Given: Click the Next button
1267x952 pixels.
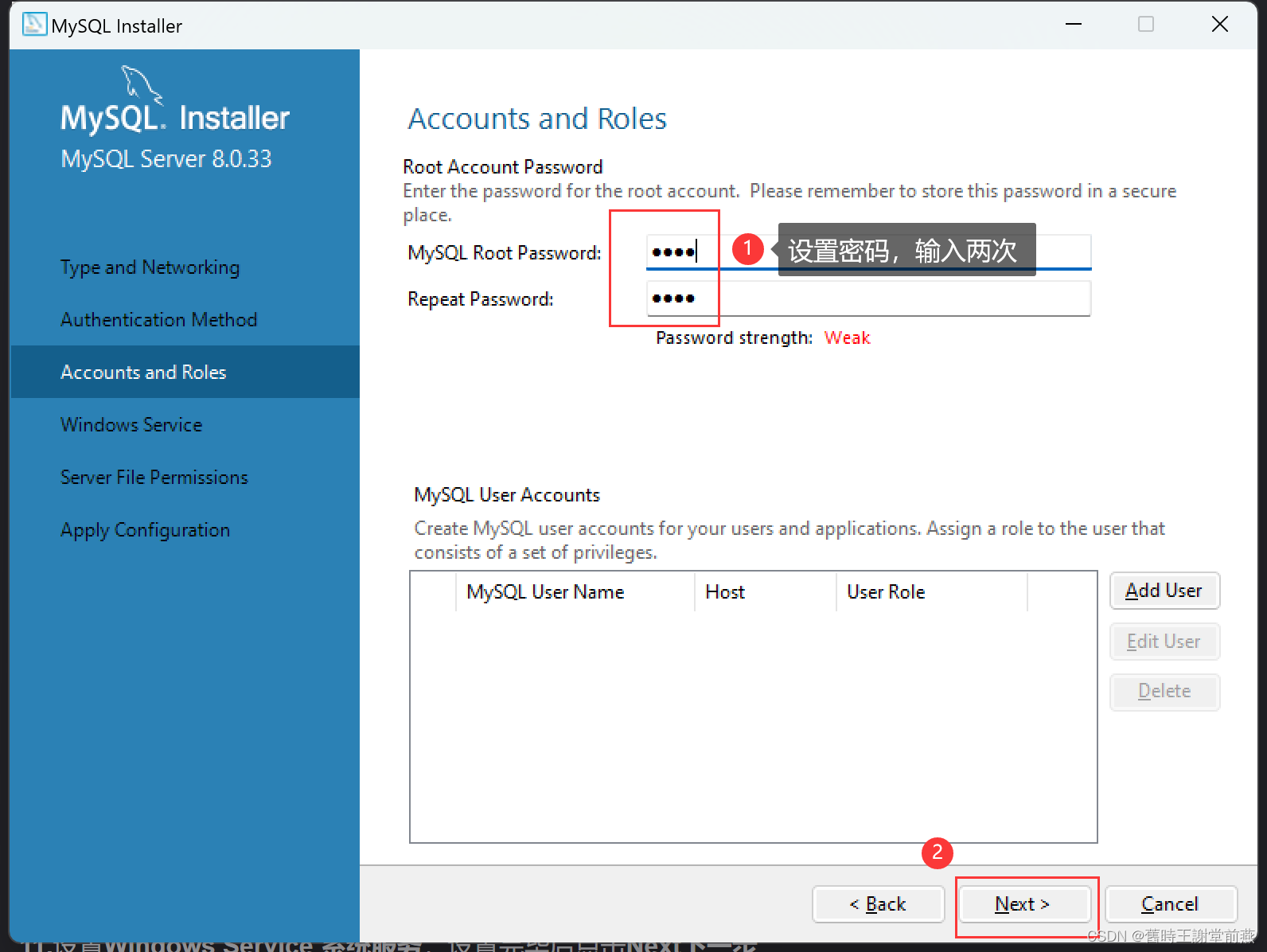Looking at the screenshot, I should coord(1023,904).
